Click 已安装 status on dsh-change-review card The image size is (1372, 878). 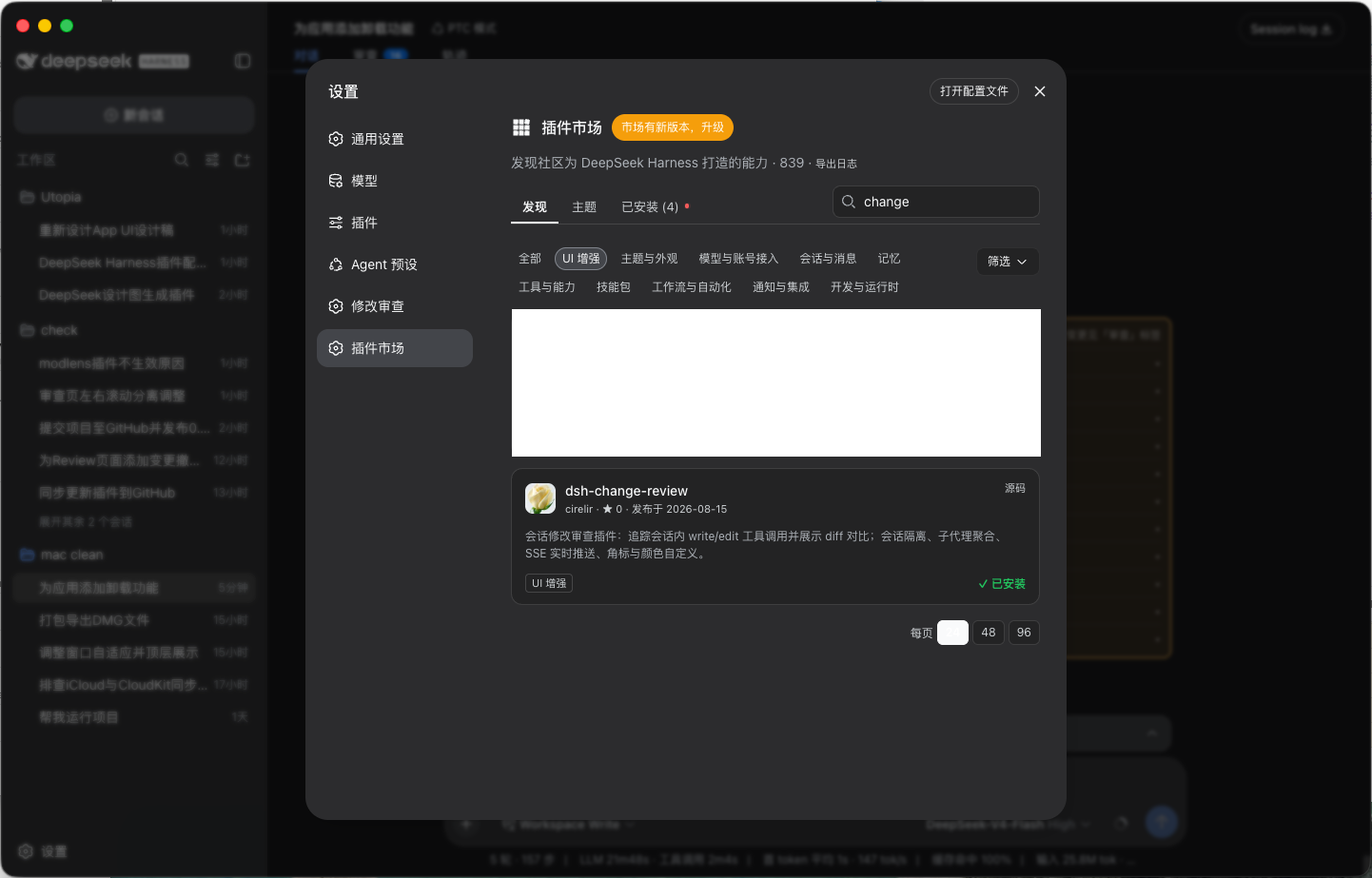coord(1002,584)
